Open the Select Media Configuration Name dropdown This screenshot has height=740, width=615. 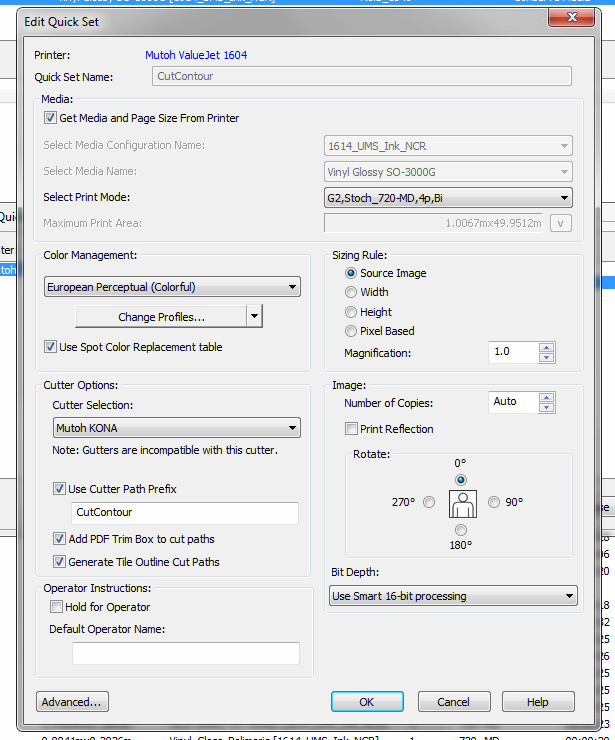(448, 146)
